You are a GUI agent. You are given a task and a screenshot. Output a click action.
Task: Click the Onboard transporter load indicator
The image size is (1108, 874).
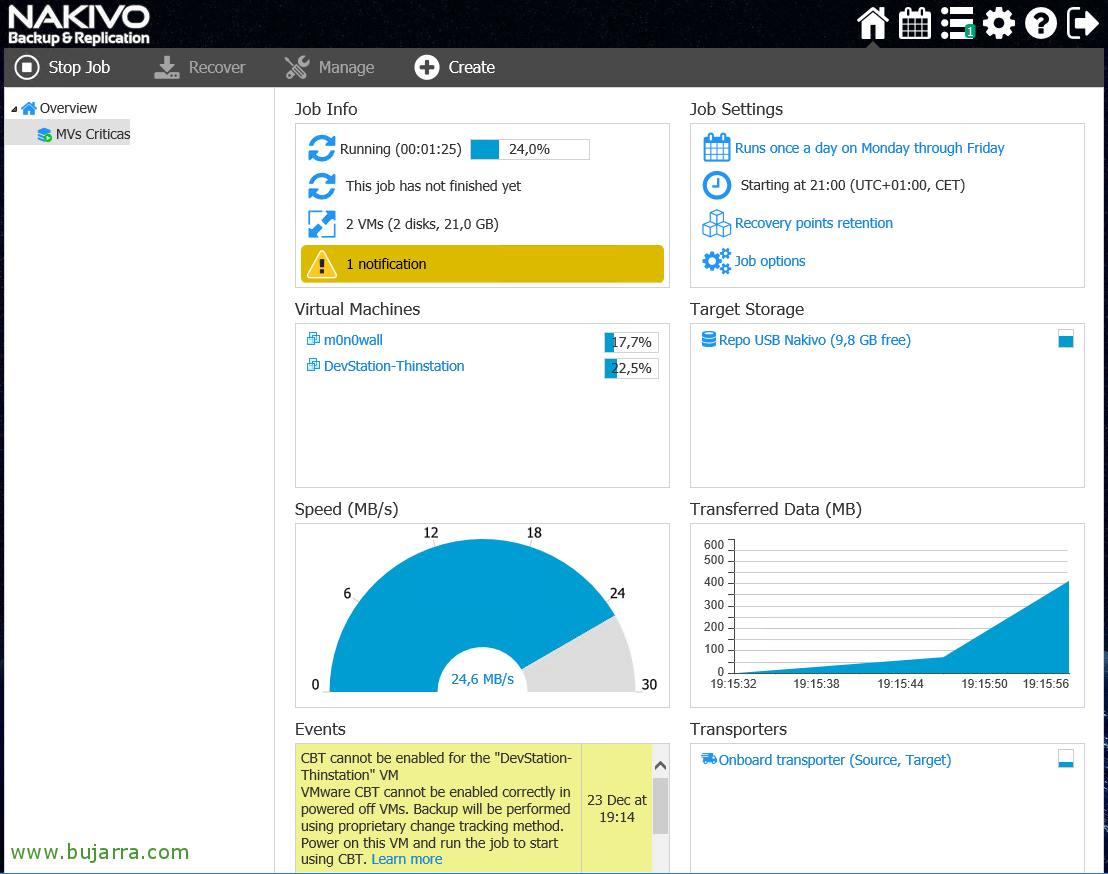click(x=1066, y=759)
